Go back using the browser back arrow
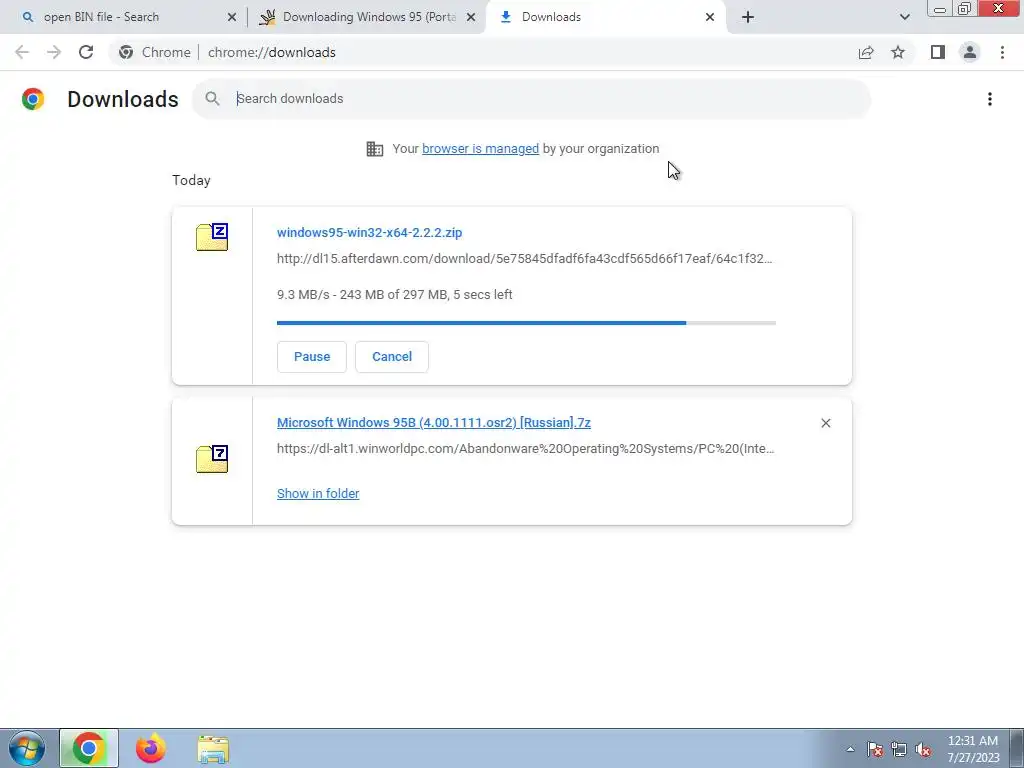 pyautogui.click(x=22, y=52)
